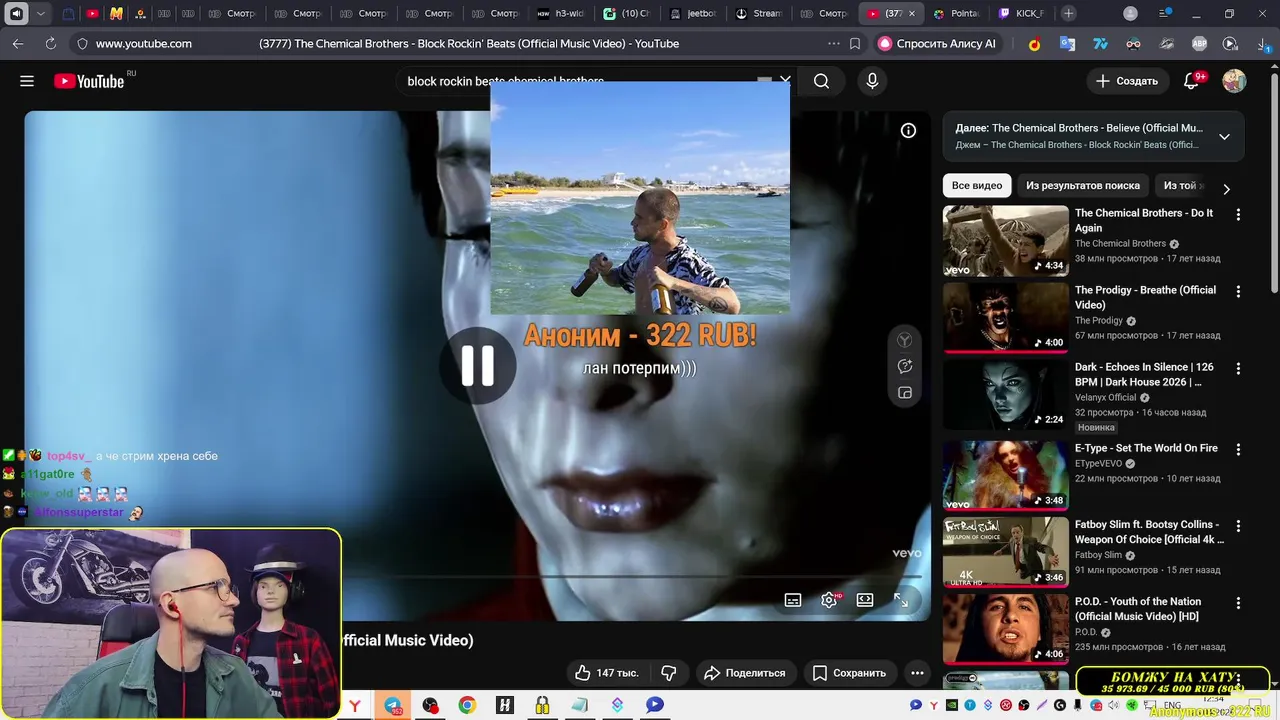Click the Создать create button
Image resolution: width=1280 pixels, height=720 pixels.
(1126, 81)
